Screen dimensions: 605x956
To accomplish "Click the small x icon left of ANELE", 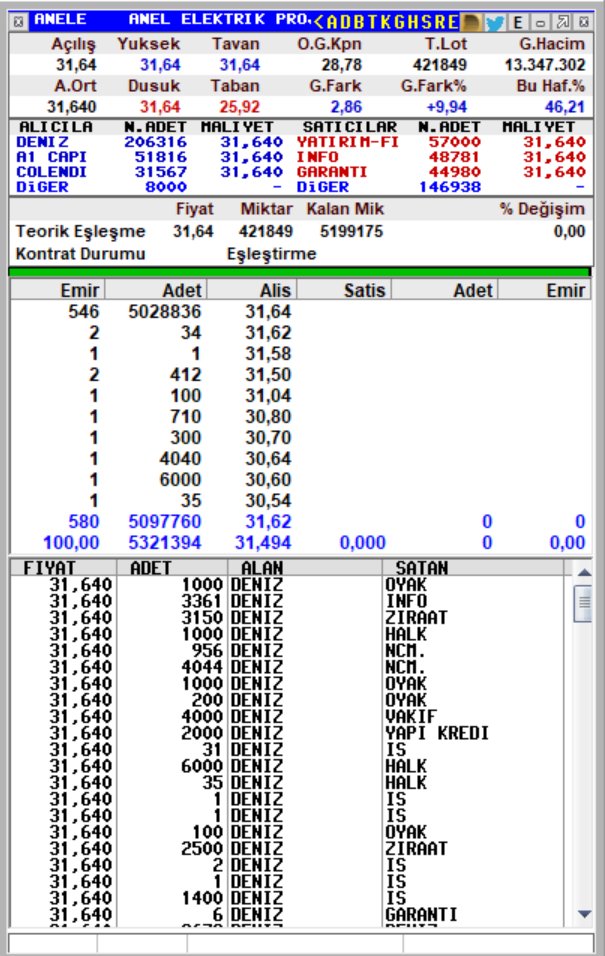I will point(19,23).
